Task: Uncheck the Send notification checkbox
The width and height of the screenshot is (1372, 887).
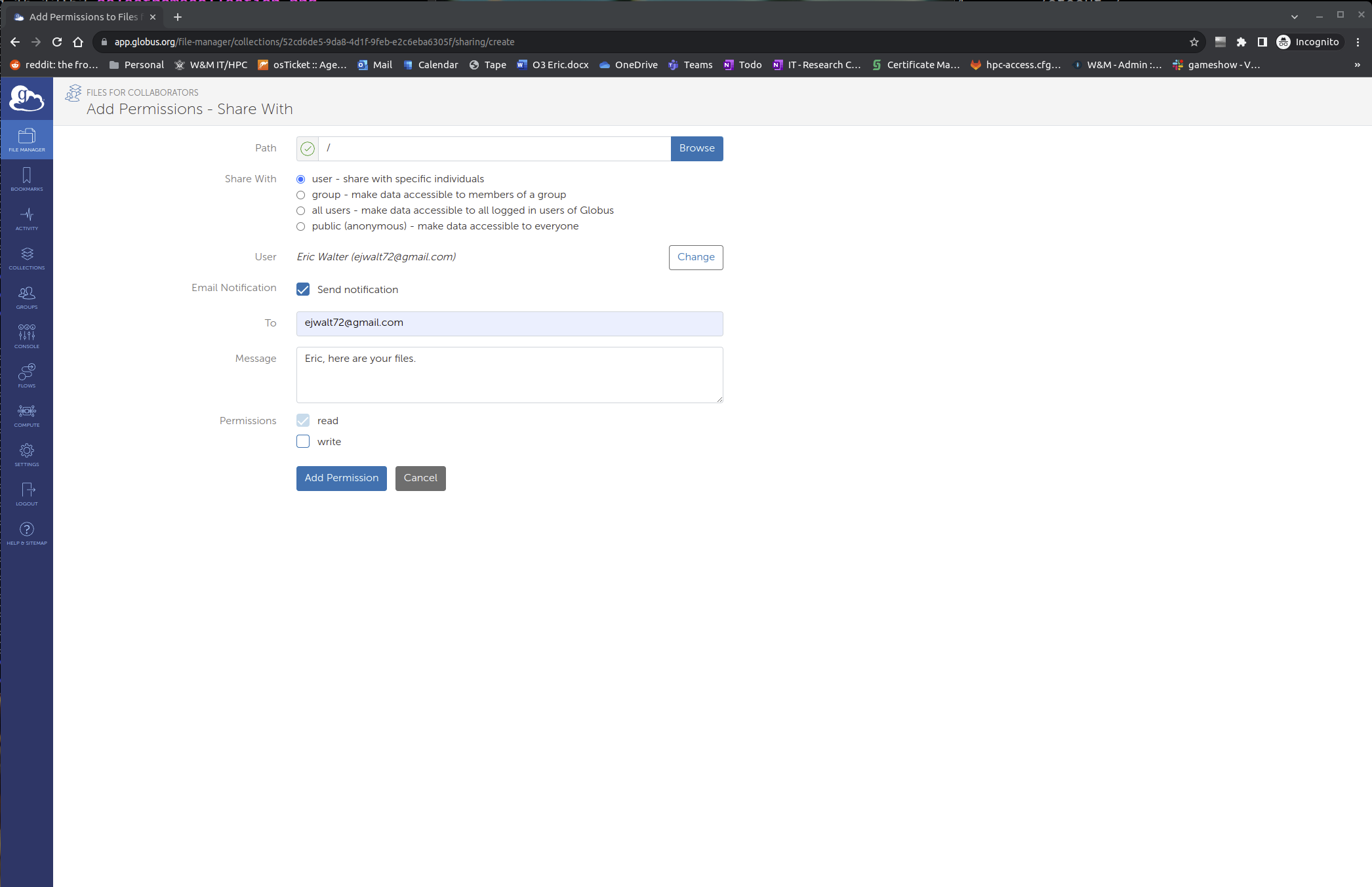Action: click(x=303, y=289)
